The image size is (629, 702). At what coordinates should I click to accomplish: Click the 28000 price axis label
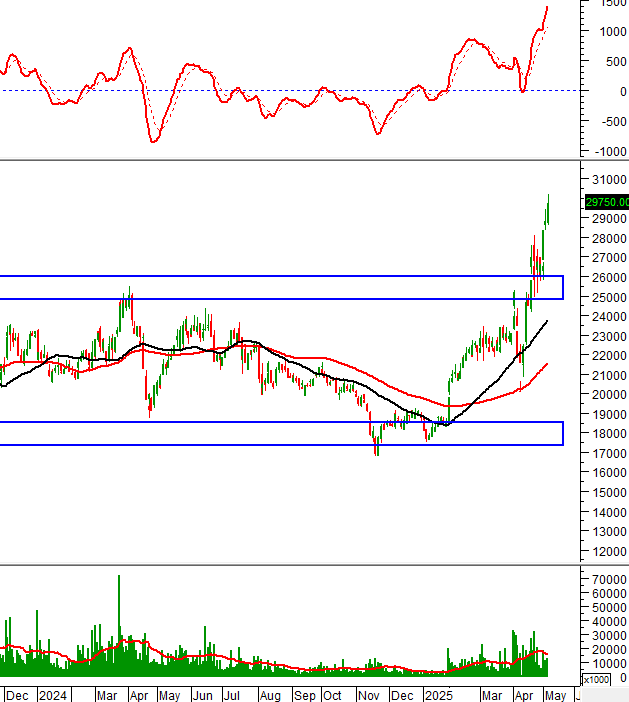(609, 239)
